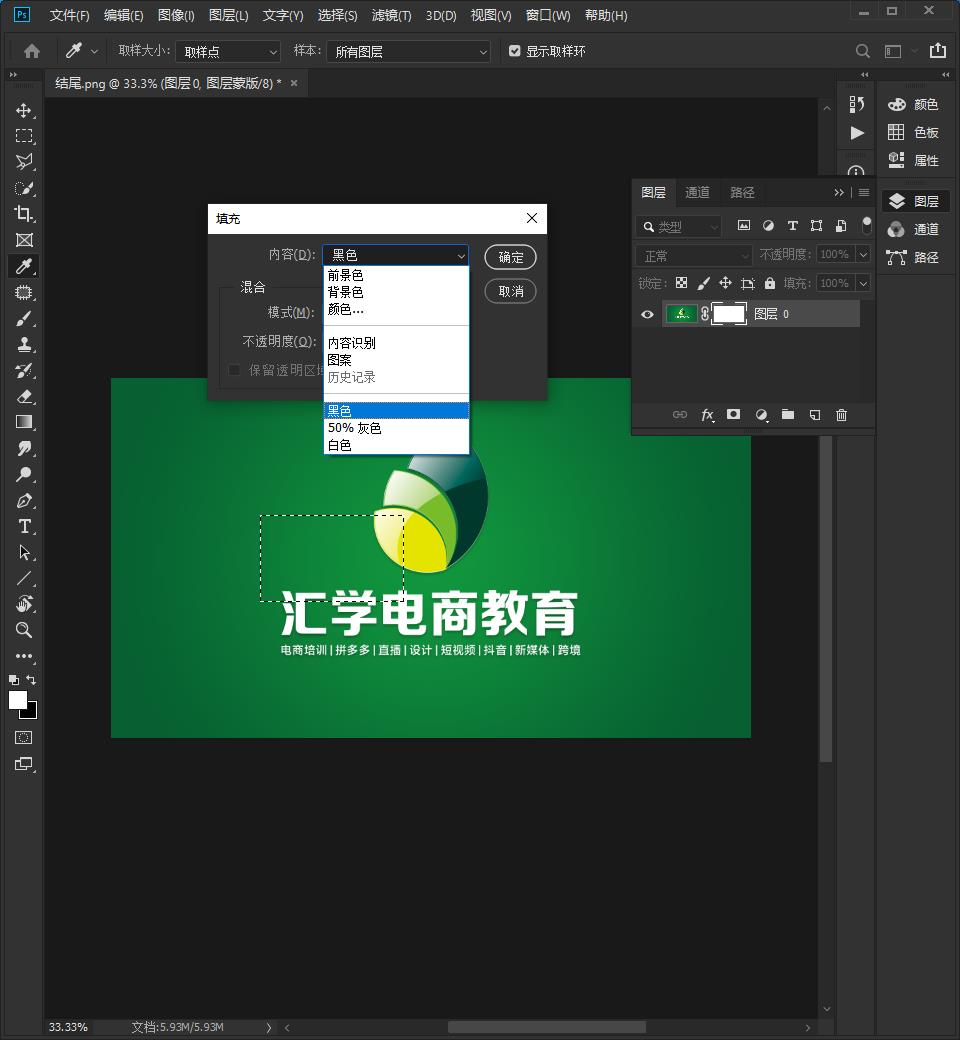Viewport: 960px width, 1040px height.
Task: Delete layer using the trash icon
Action: click(841, 415)
